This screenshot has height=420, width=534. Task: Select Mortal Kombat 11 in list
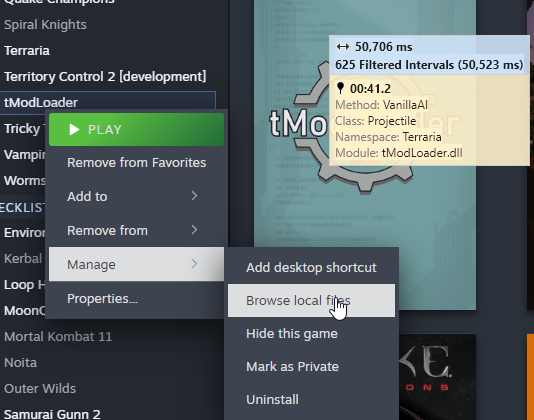point(58,337)
